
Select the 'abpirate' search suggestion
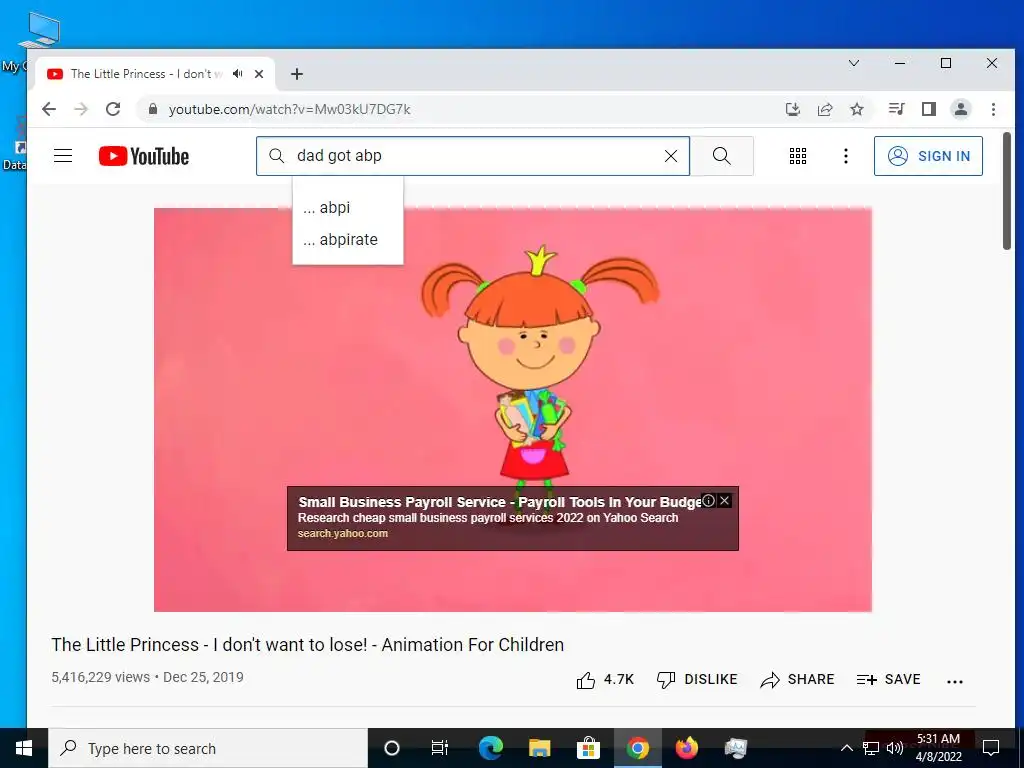pos(347,240)
